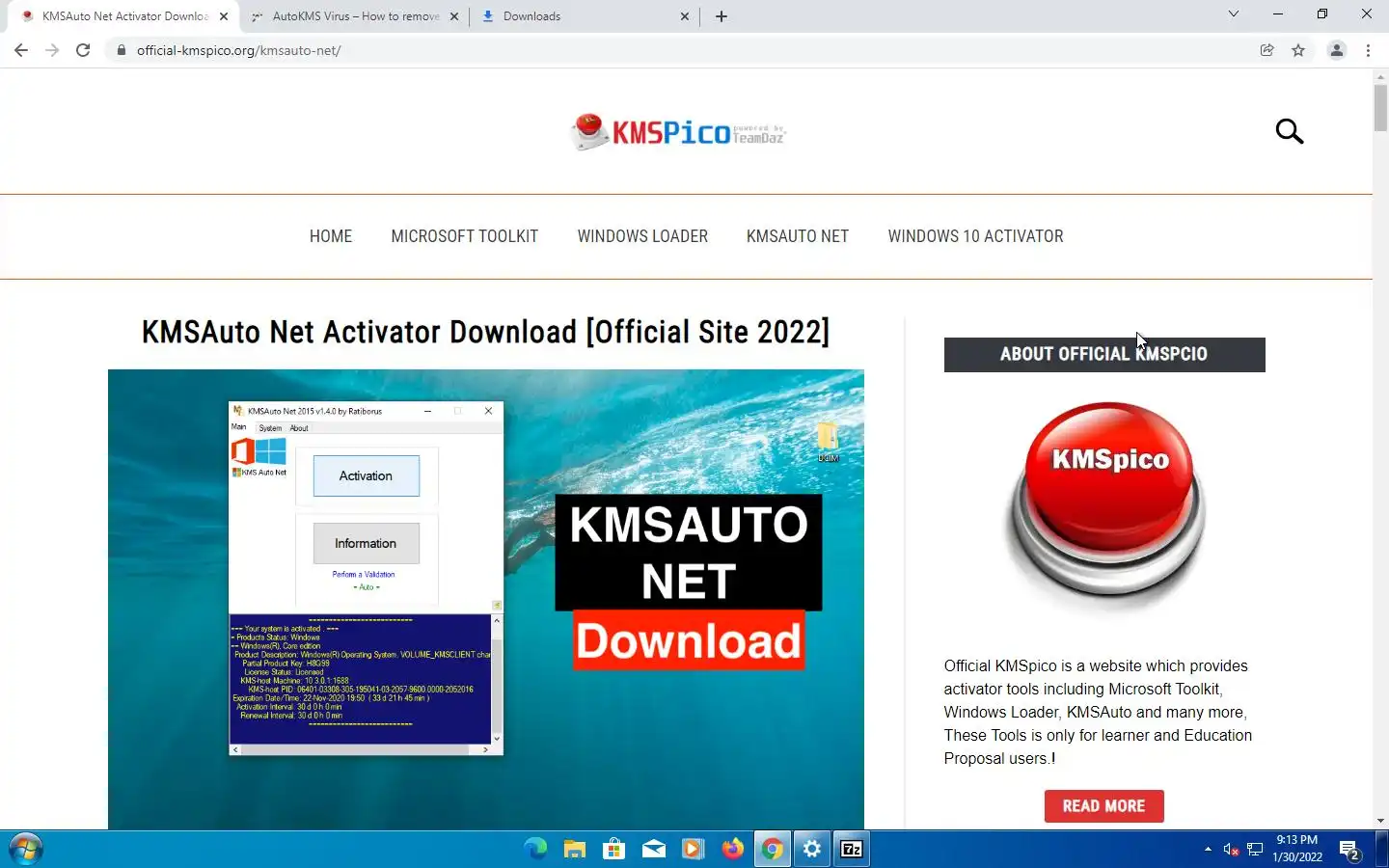
Task: Click the muted volume tray icon
Action: [x=1231, y=849]
